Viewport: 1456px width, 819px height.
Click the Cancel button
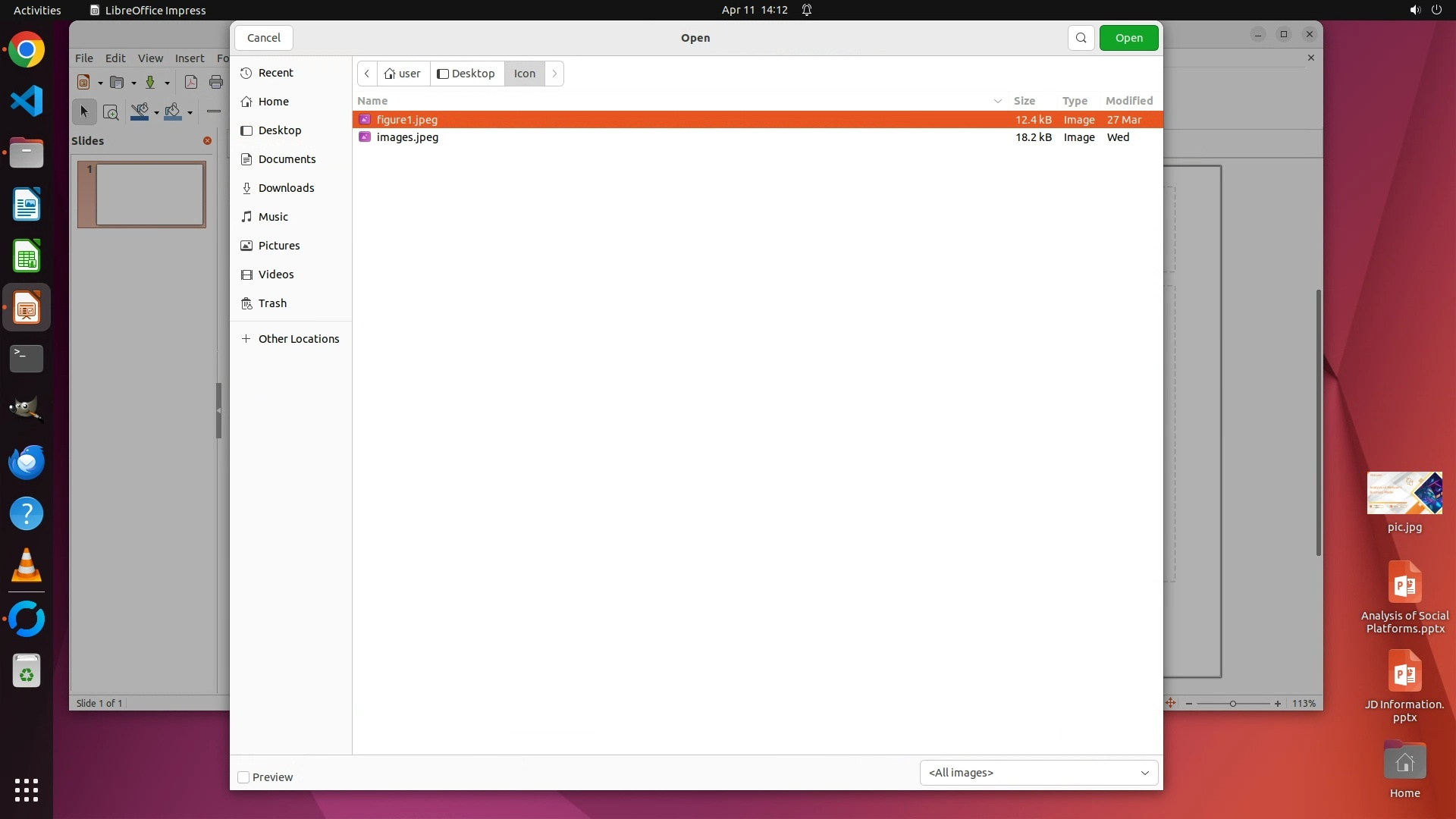264,38
